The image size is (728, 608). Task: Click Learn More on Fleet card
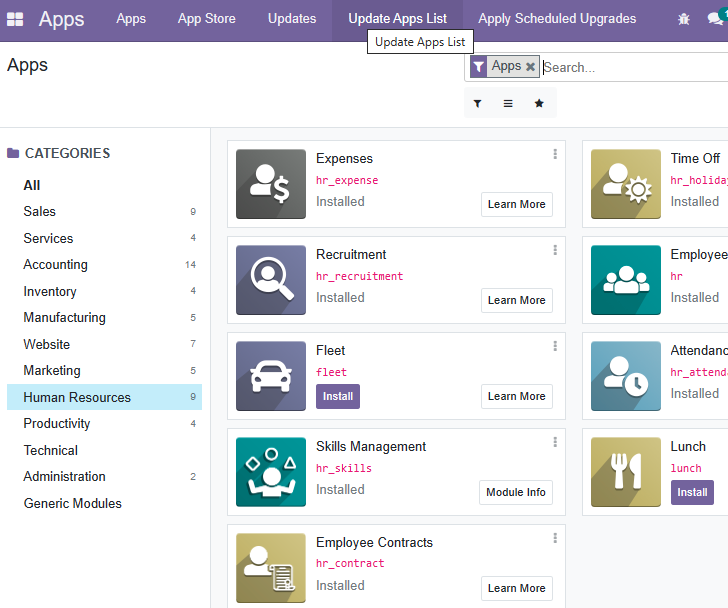pyautogui.click(x=517, y=396)
